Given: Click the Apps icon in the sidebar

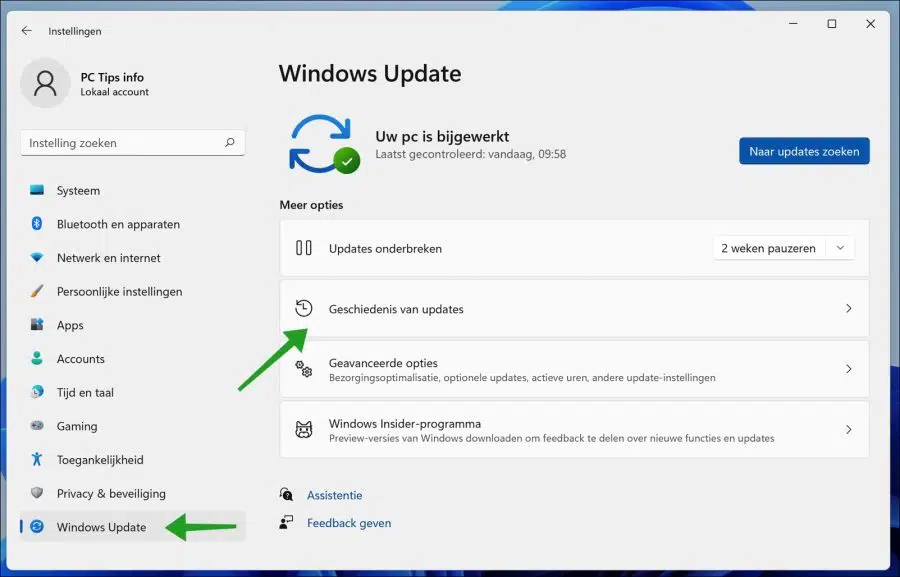Looking at the screenshot, I should (37, 325).
